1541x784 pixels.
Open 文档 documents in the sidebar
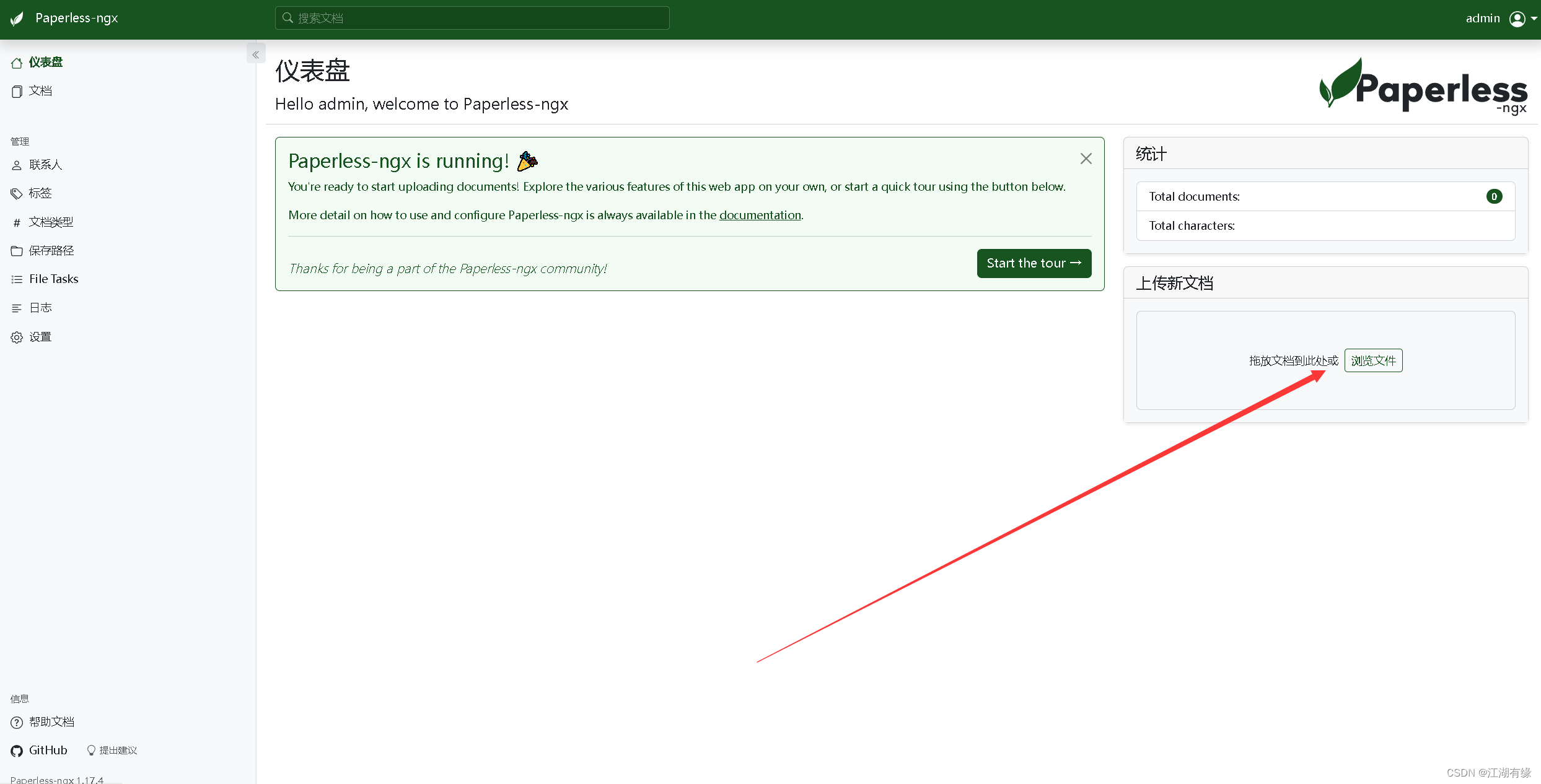coord(40,91)
